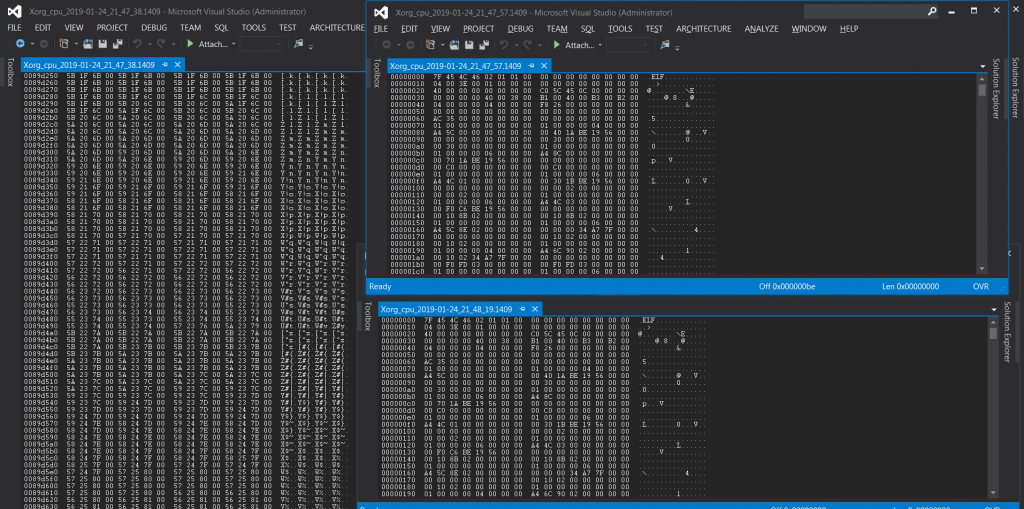
Task: Expand New Project dropdown arrow in right window
Action: pyautogui.click(x=442, y=45)
